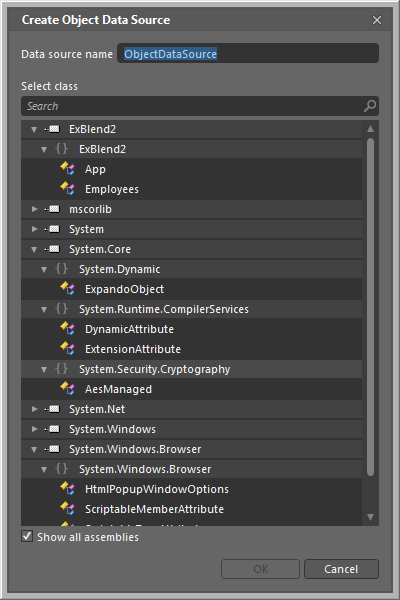Click the System.Core assembly icon
Viewport: 400px width, 600px height.
(52, 249)
